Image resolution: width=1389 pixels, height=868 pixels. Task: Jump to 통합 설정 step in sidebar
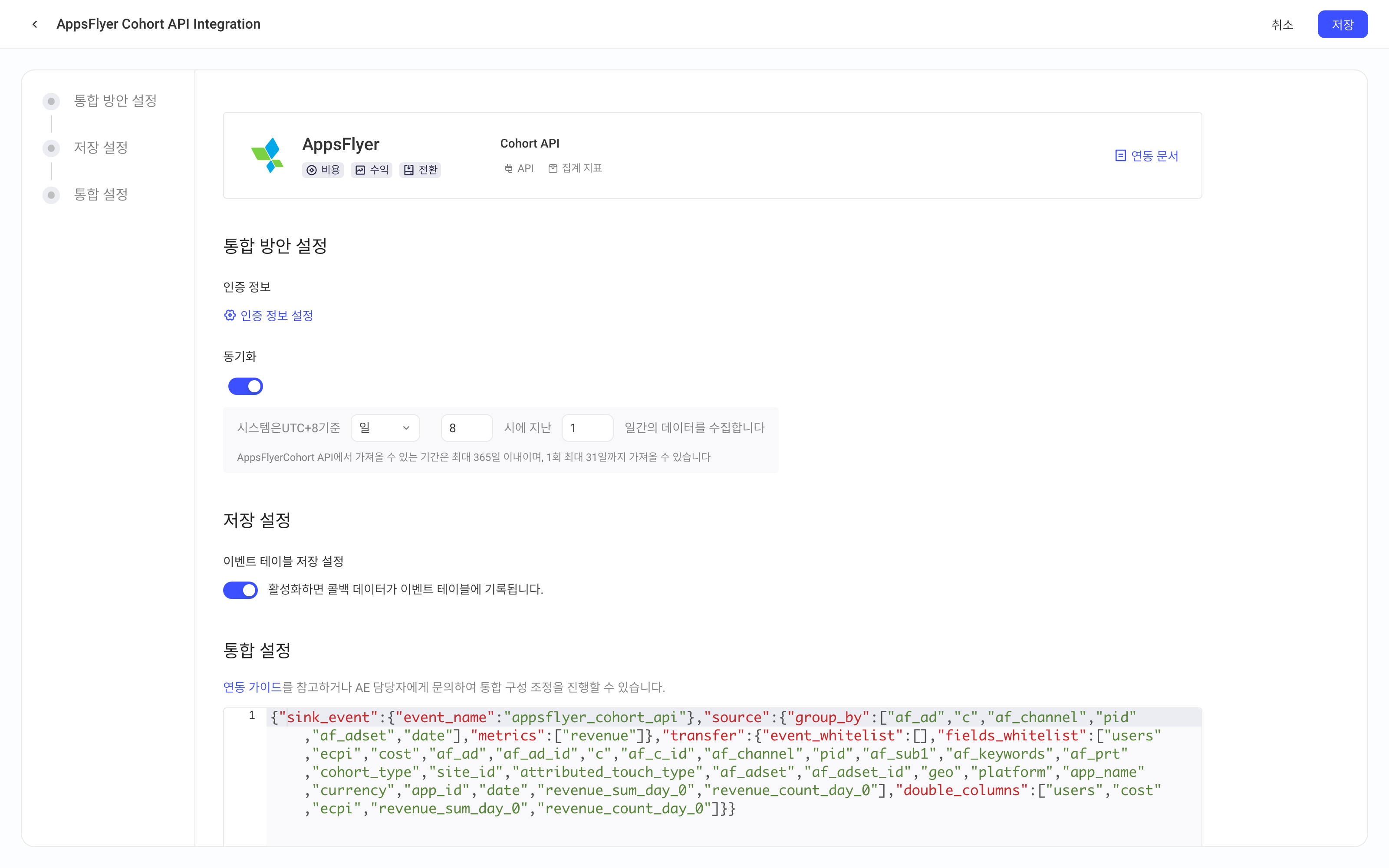coord(100,194)
